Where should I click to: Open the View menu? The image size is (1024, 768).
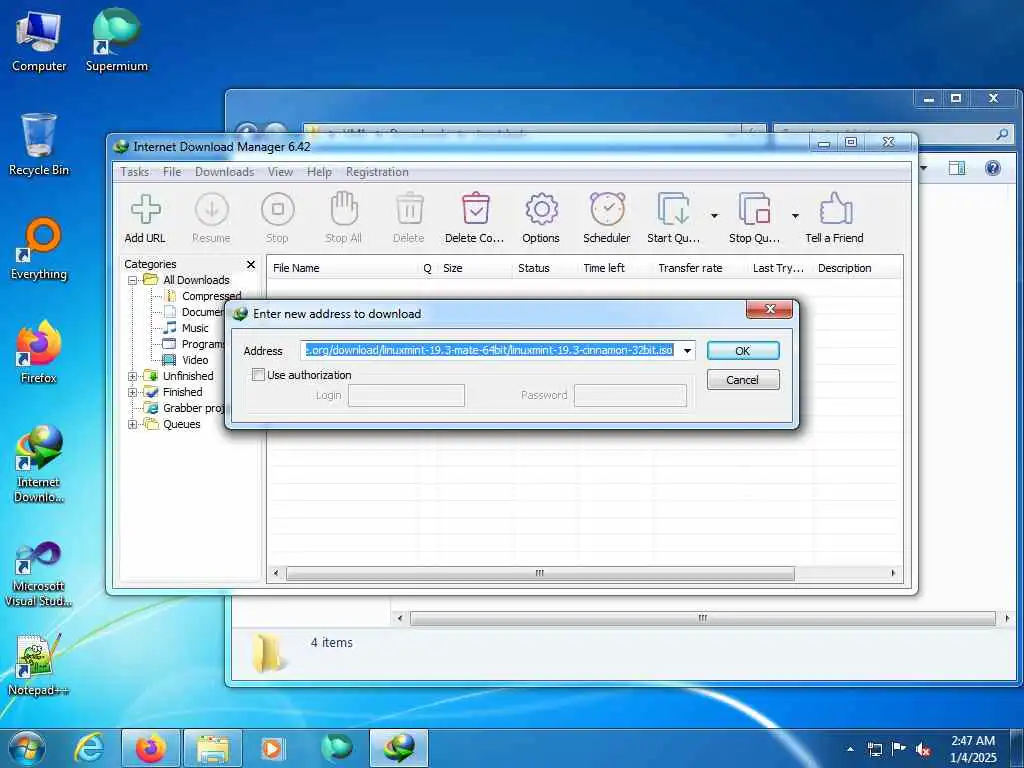pos(280,172)
